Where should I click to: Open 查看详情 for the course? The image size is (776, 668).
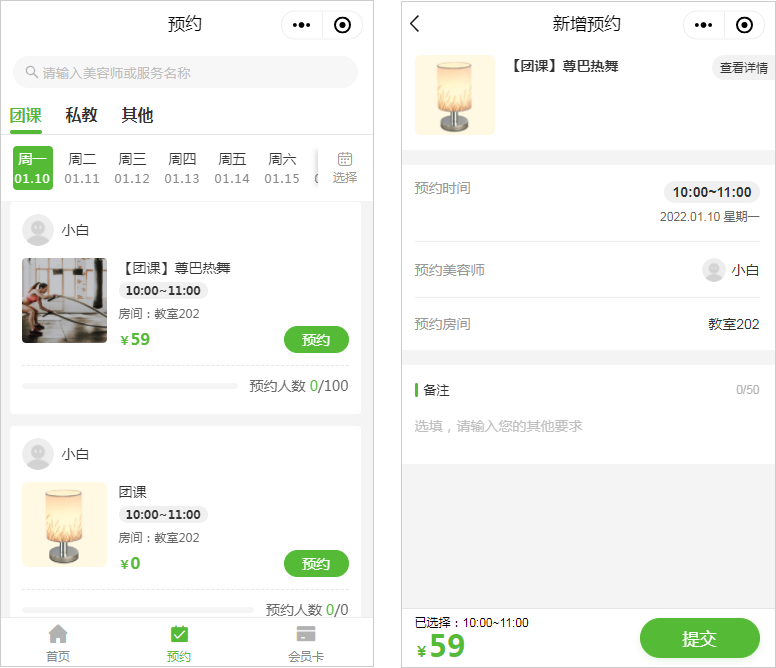tap(743, 68)
